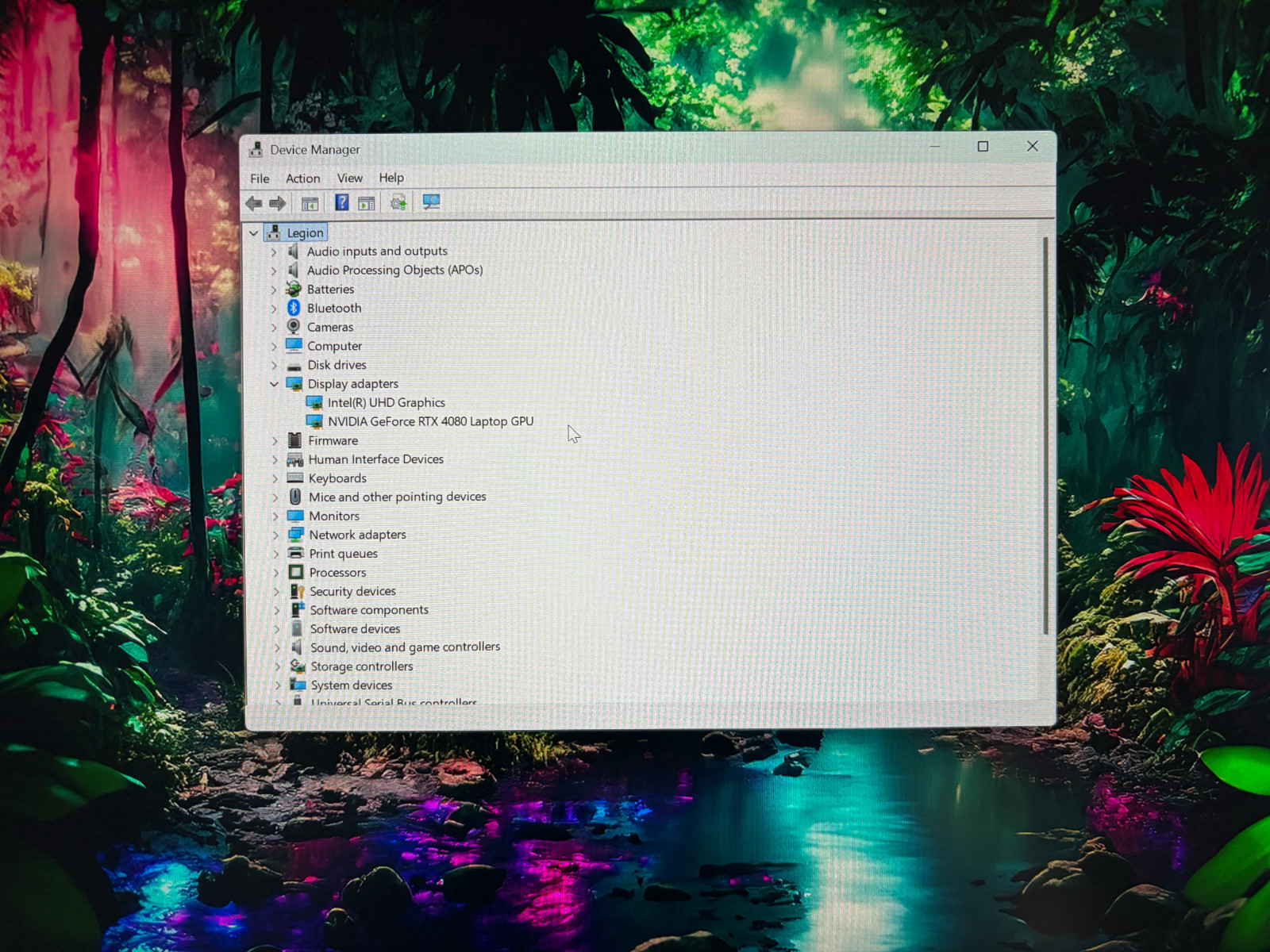Open the Action menu
This screenshot has height=952, width=1270.
coord(303,178)
